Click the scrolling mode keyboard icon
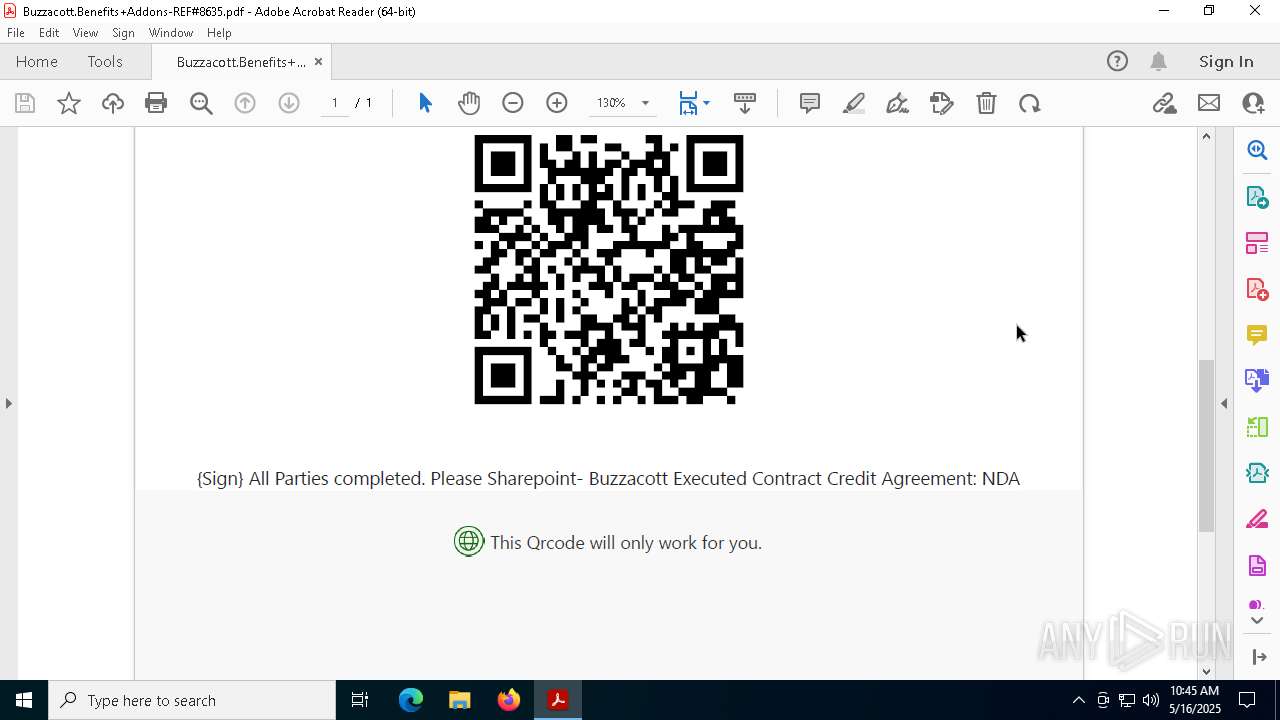 click(745, 103)
